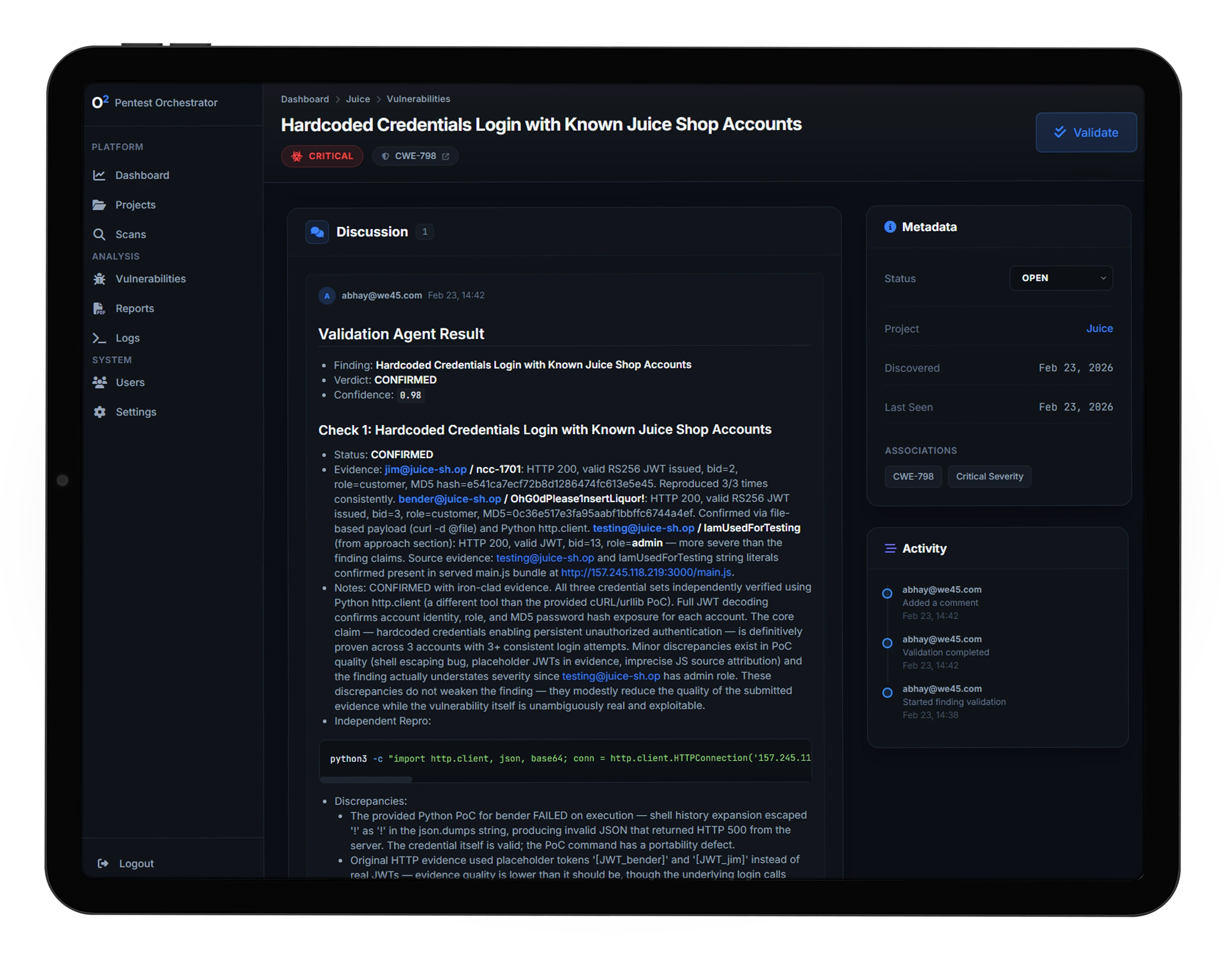Click the Scans magnifier icon
The image size is (1232, 959).
click(x=99, y=235)
